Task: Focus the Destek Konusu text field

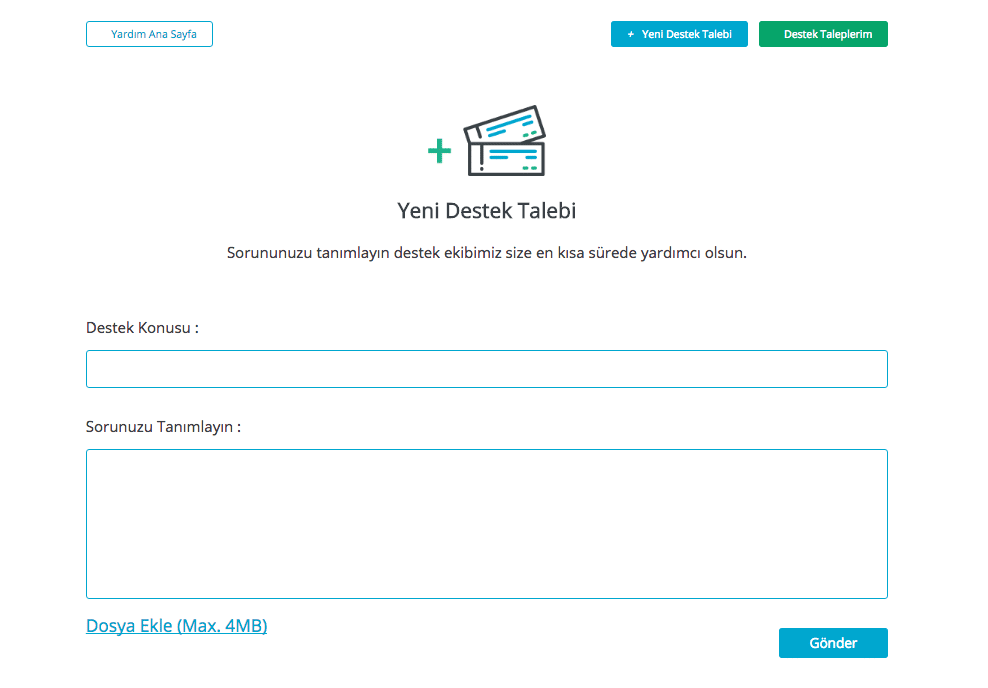Action: 486,369
